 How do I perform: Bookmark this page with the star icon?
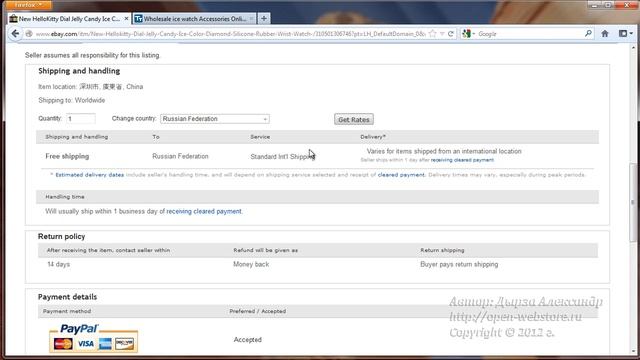tap(433, 34)
